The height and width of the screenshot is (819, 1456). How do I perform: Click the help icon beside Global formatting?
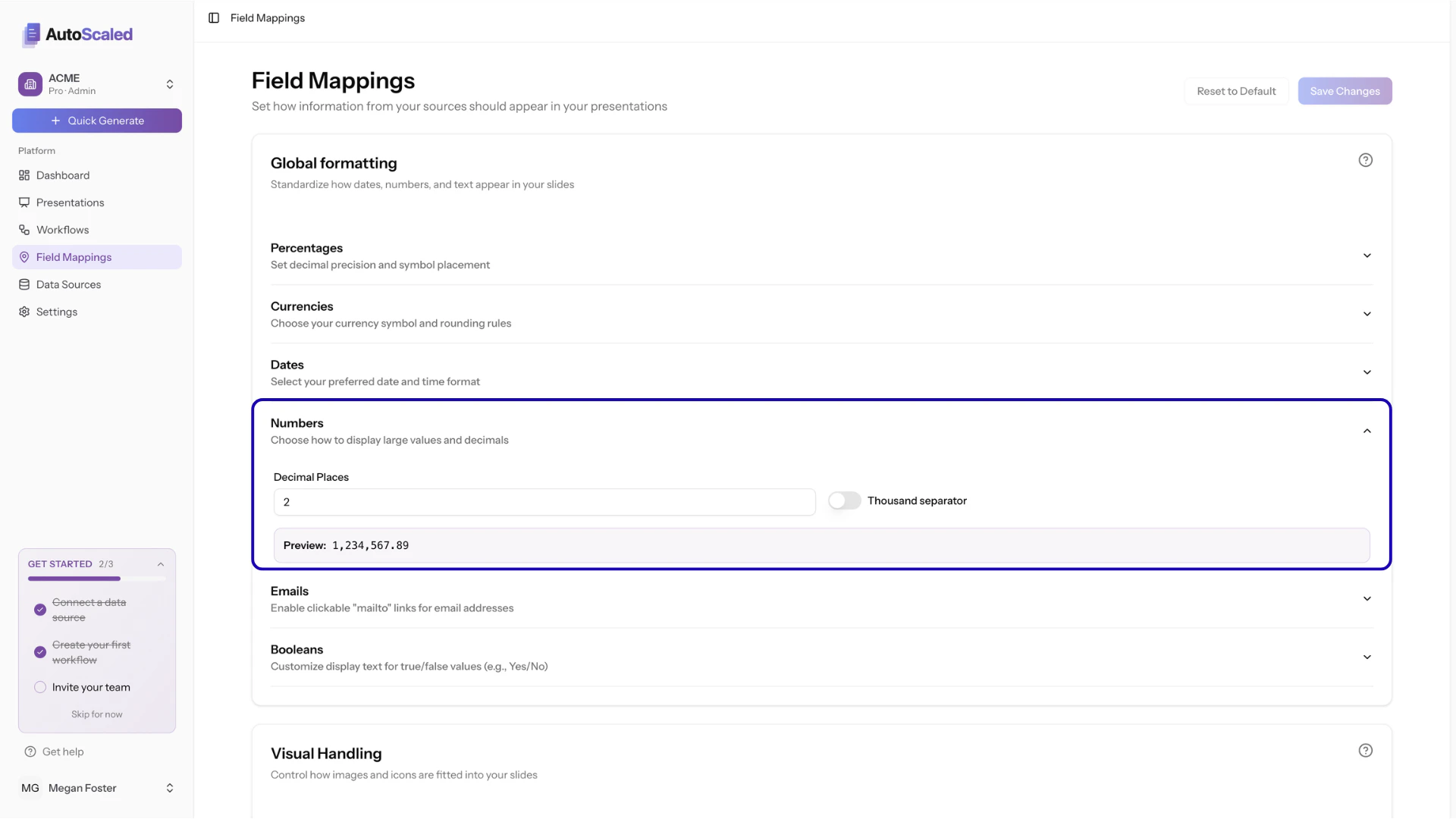(x=1365, y=160)
